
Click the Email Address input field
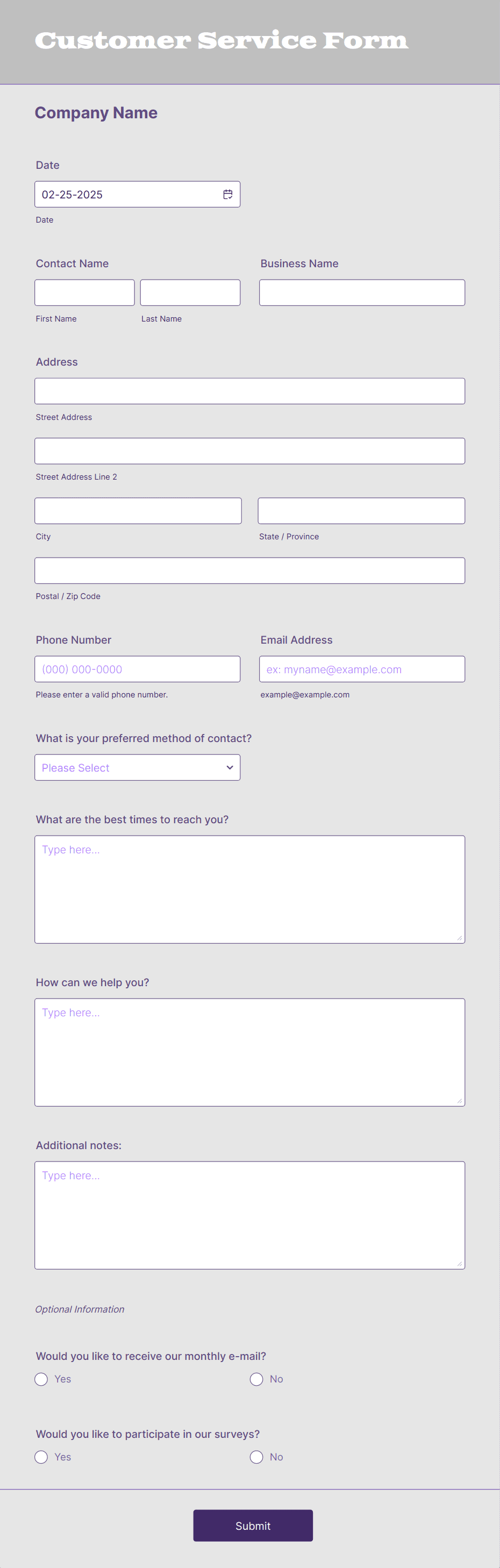362,669
